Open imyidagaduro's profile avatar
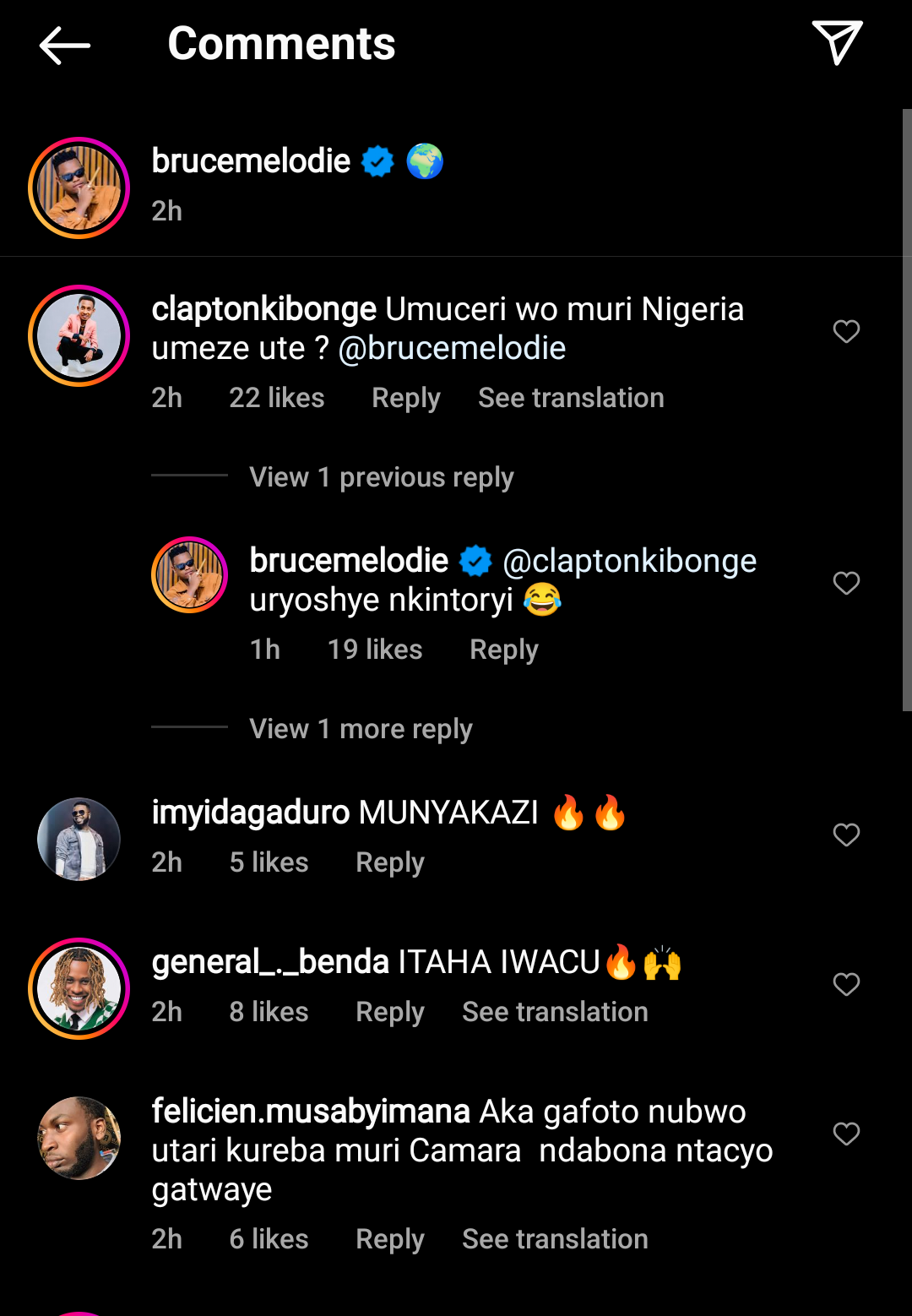 click(79, 839)
